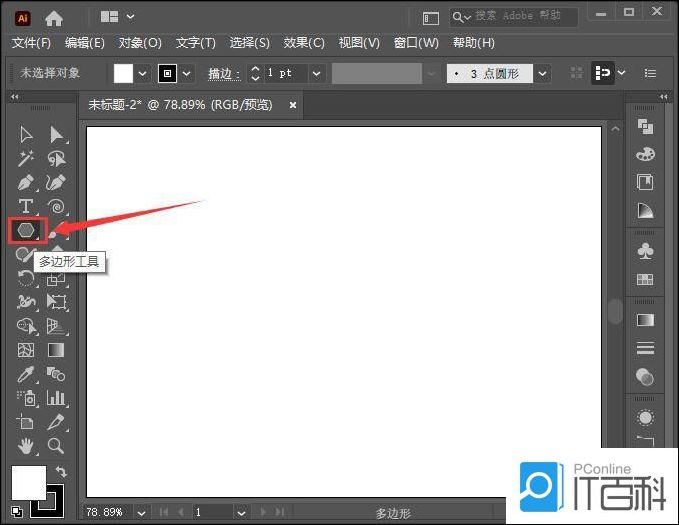
Task: Select the Shape Builder tool
Action: tap(26, 325)
